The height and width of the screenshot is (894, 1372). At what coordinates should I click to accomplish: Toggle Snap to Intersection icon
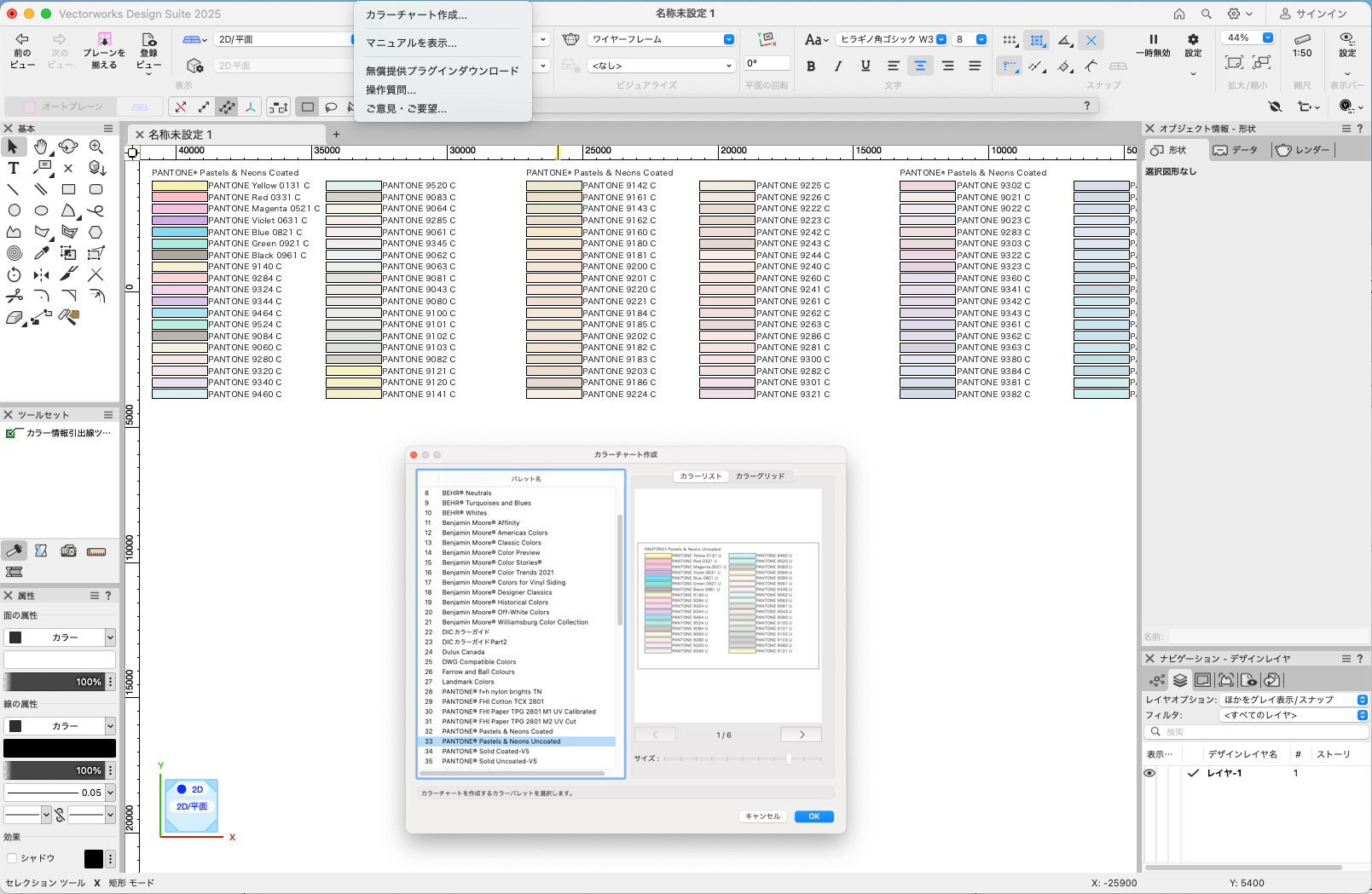point(1091,40)
